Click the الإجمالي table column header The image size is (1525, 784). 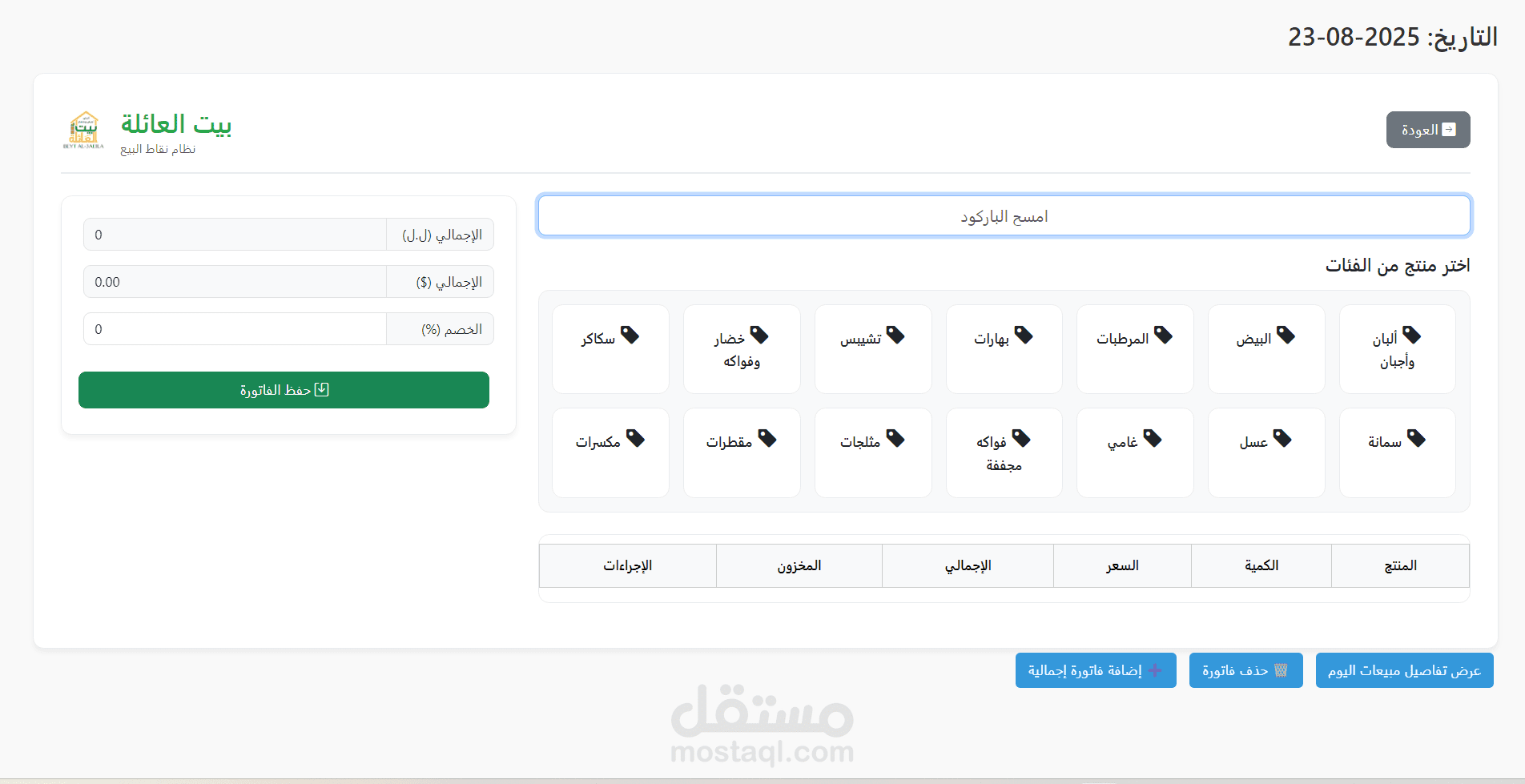pyautogui.click(x=968, y=565)
